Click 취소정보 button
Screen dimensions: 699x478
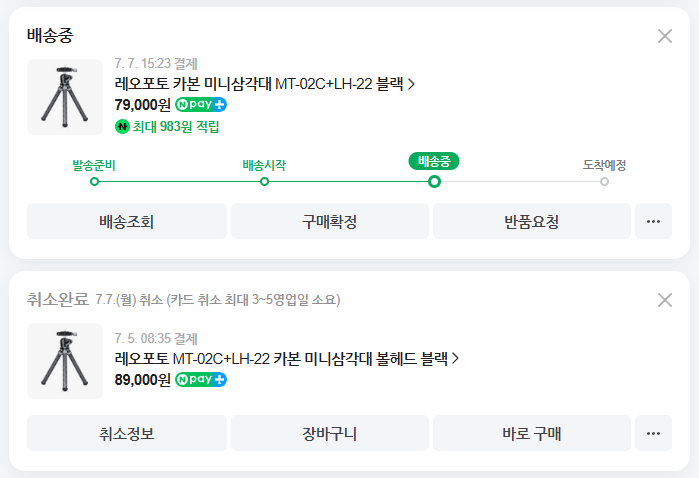pos(127,433)
